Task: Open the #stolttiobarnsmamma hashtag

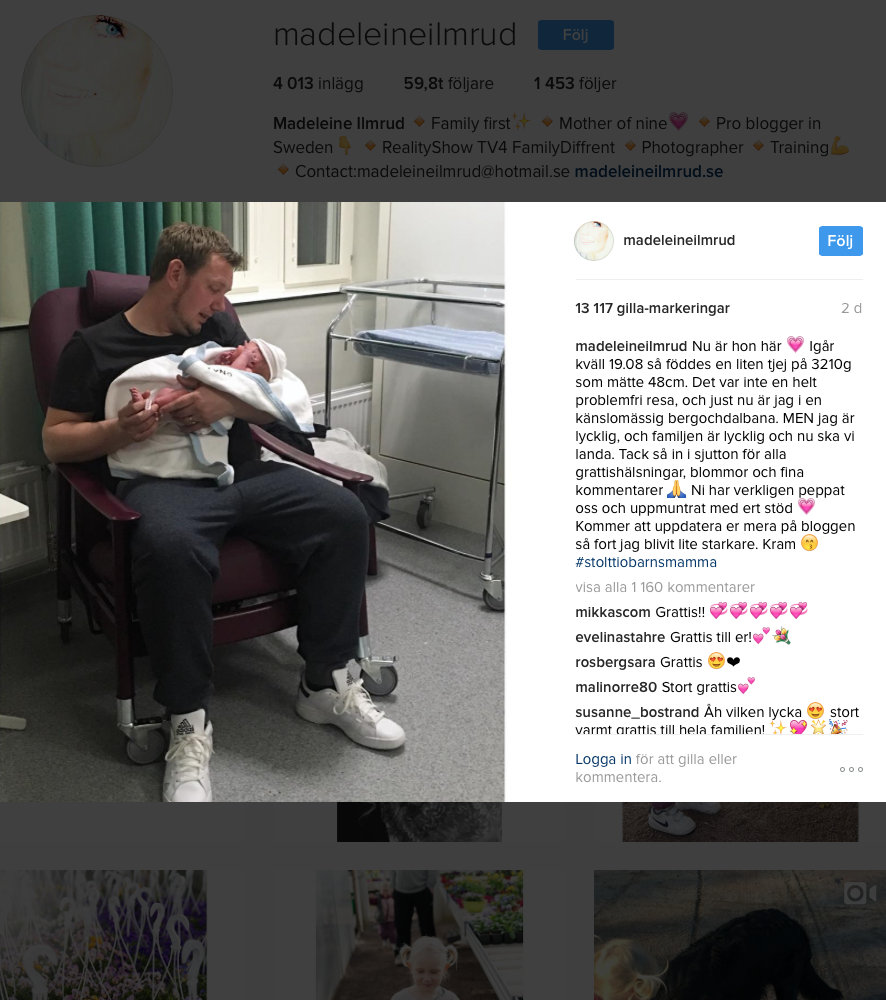Action: [646, 562]
